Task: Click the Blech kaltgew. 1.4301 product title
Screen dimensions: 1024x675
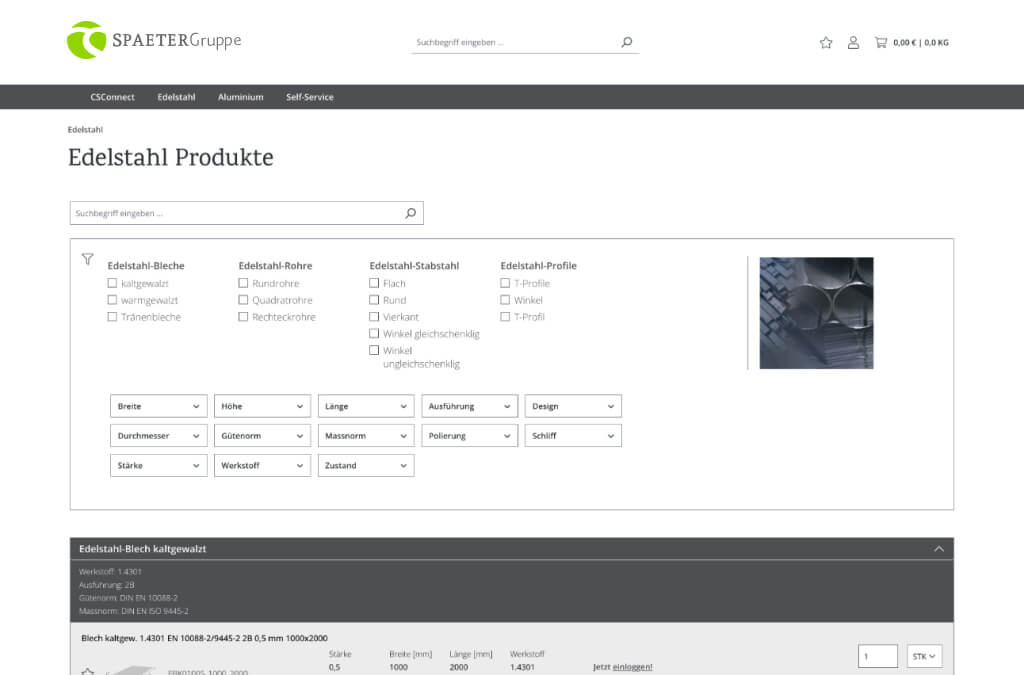Action: point(204,638)
